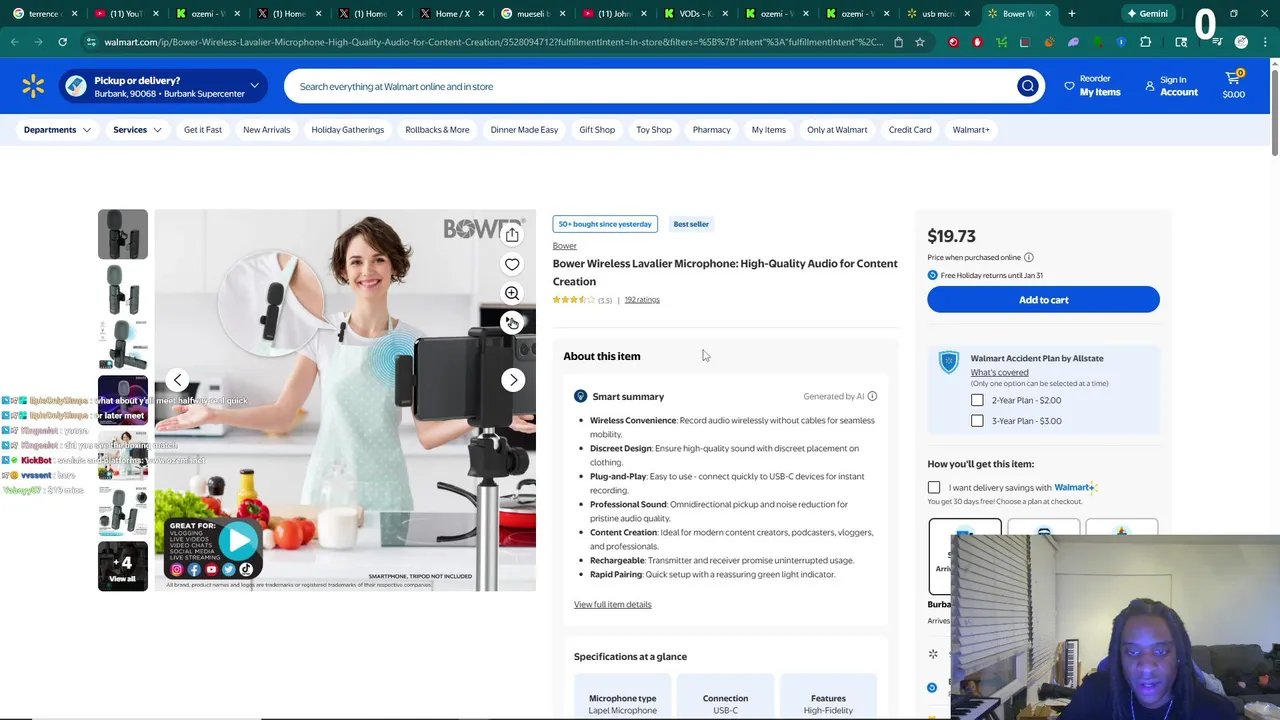The height and width of the screenshot is (720, 1280).
Task: Click the shopping bag icon in address bar
Action: [898, 42]
